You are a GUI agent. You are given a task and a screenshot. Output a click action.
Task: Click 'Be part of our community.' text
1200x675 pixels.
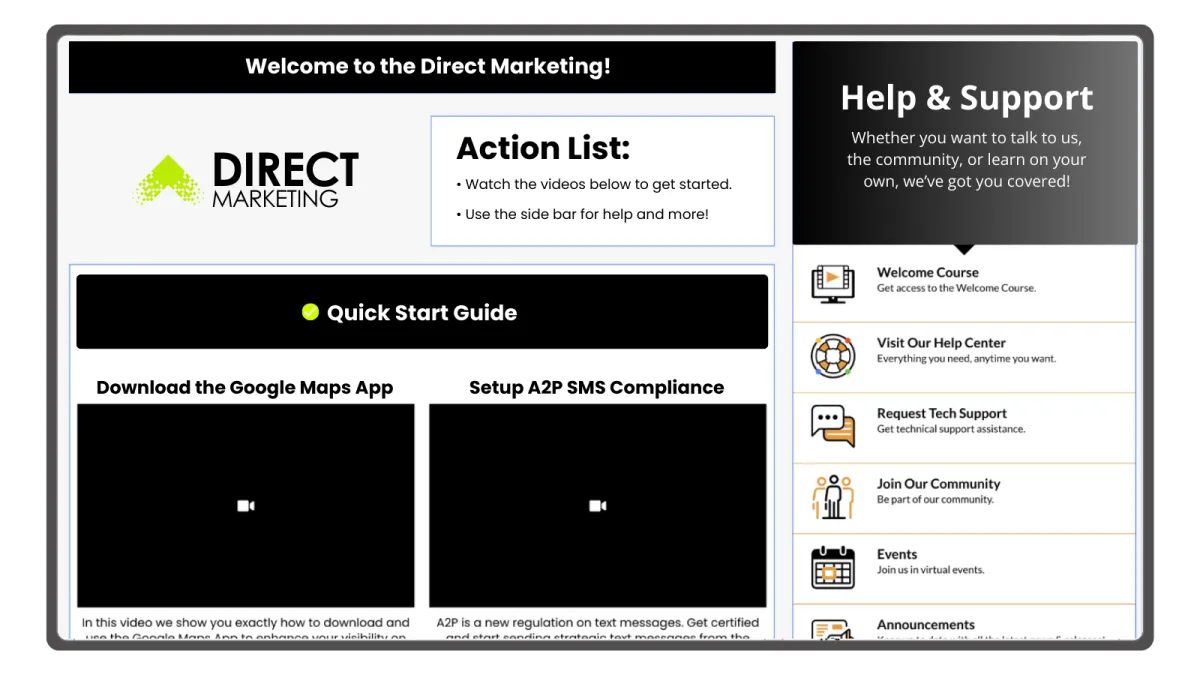coord(935,500)
